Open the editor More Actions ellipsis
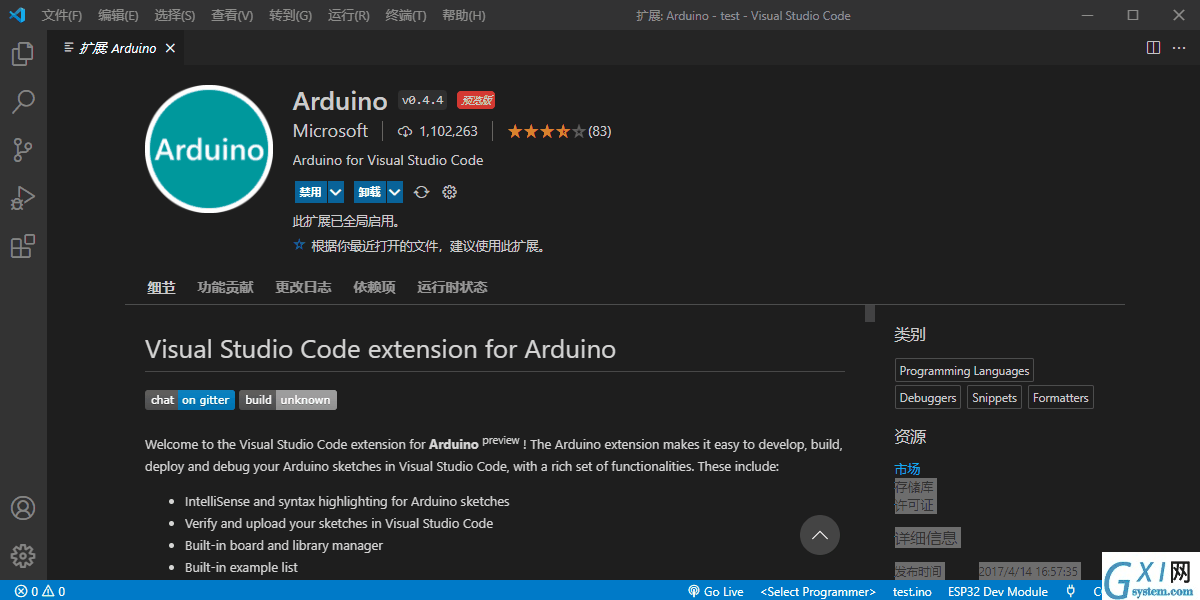 [x=1181, y=47]
